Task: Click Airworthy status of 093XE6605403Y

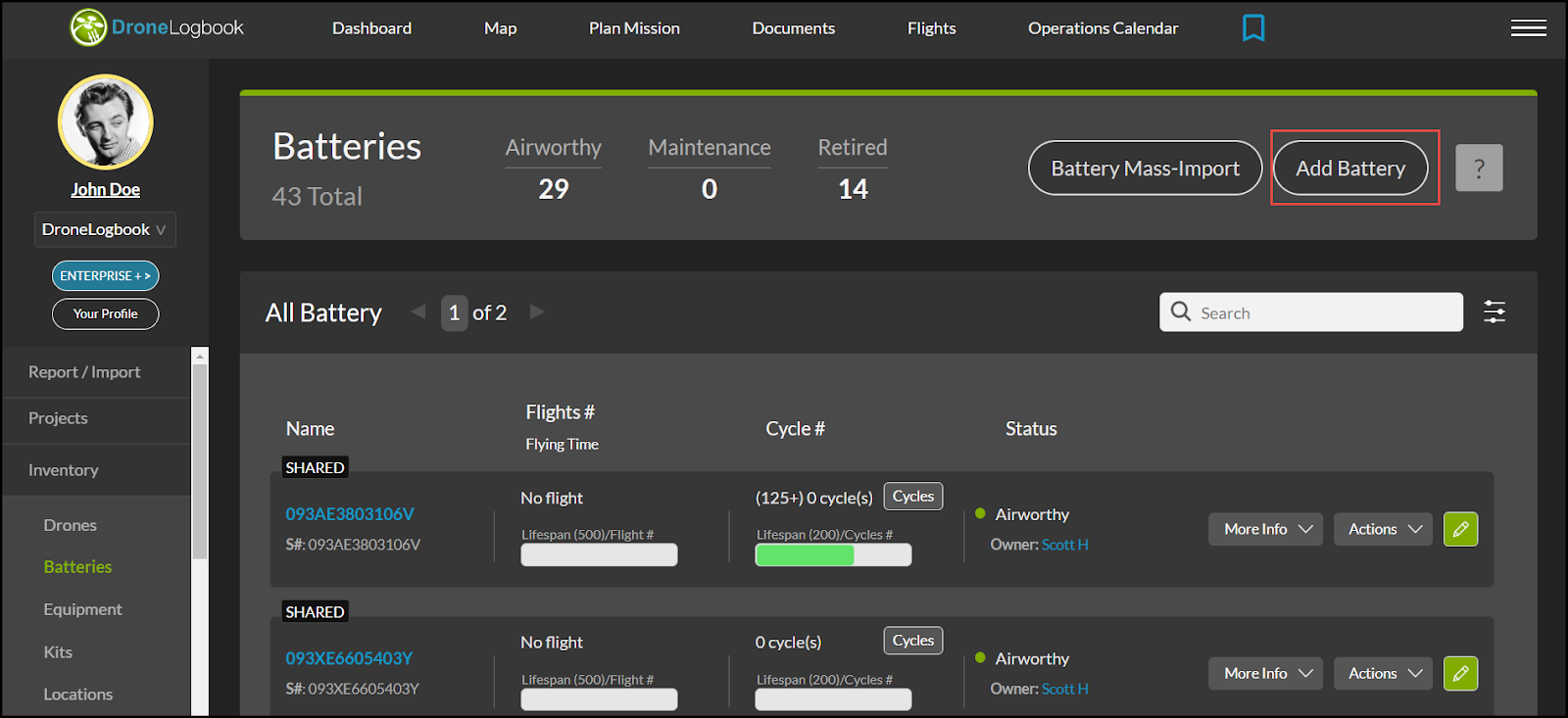Action: point(1032,658)
